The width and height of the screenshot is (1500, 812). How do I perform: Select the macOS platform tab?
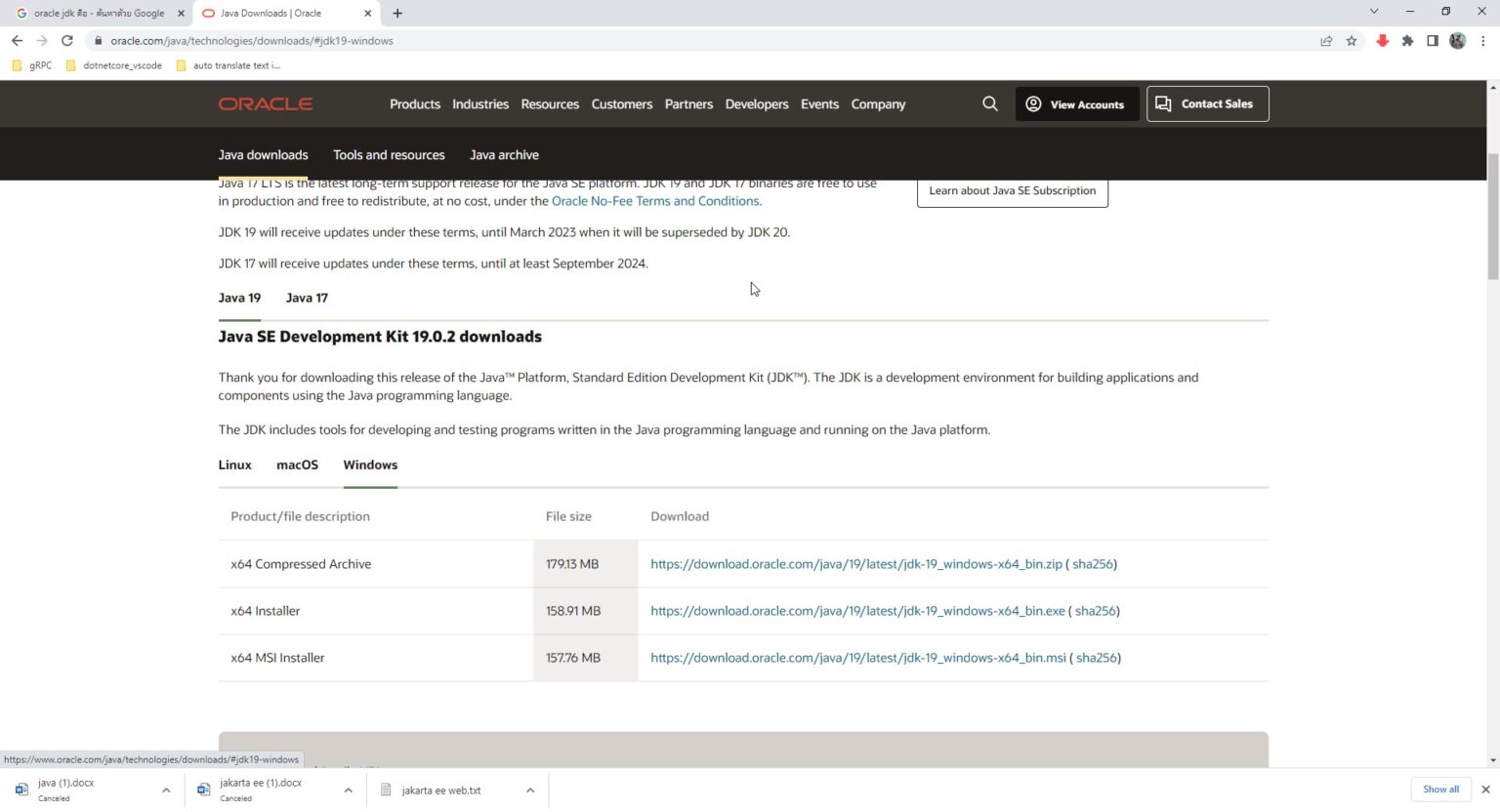pyautogui.click(x=298, y=466)
